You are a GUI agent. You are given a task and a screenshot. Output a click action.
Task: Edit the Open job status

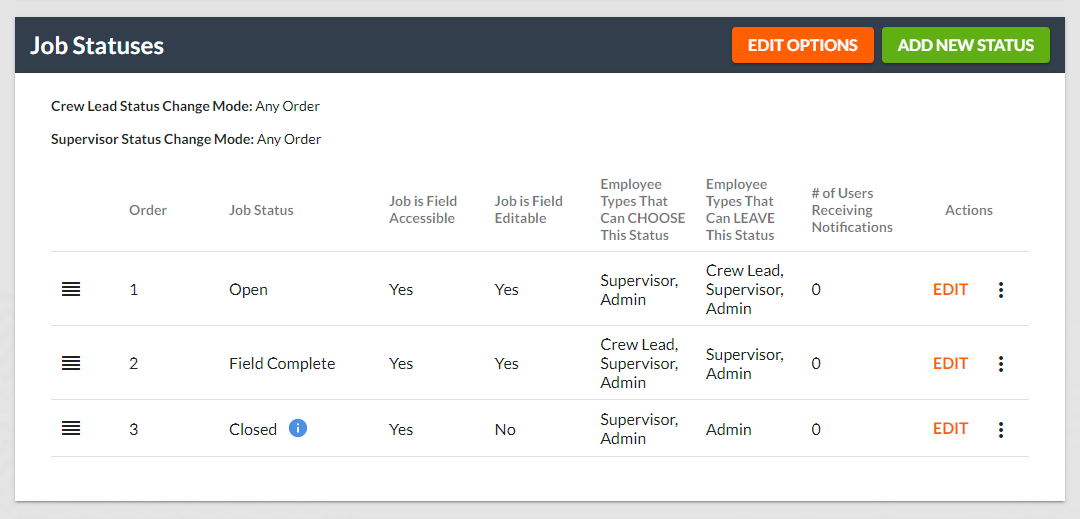(950, 289)
